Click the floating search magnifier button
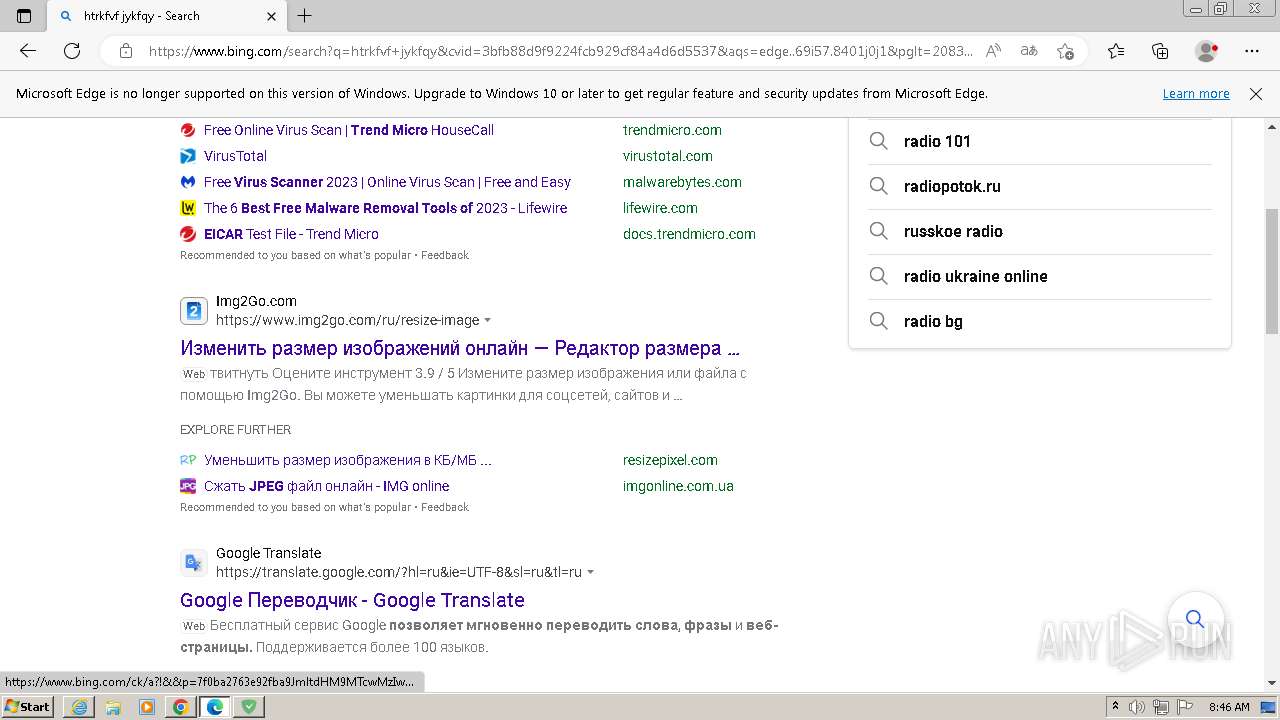Viewport: 1280px width, 720px height. point(1195,619)
